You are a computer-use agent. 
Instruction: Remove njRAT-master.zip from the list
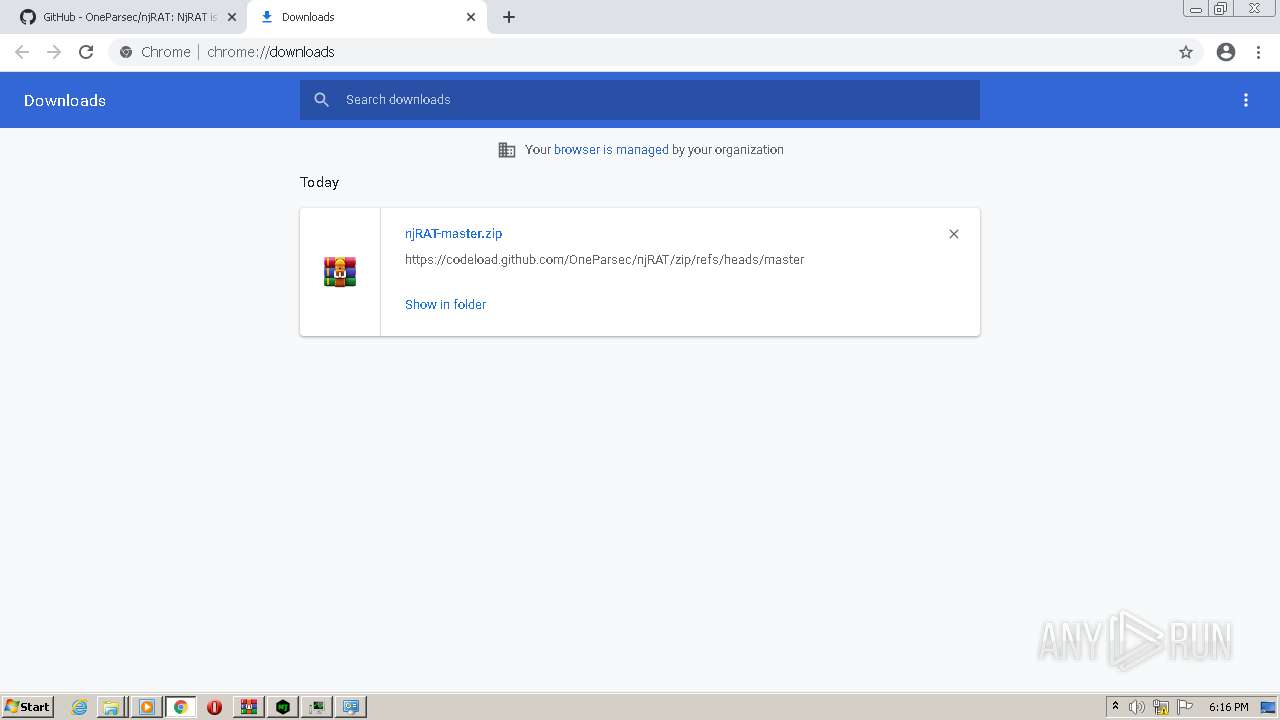coord(954,234)
